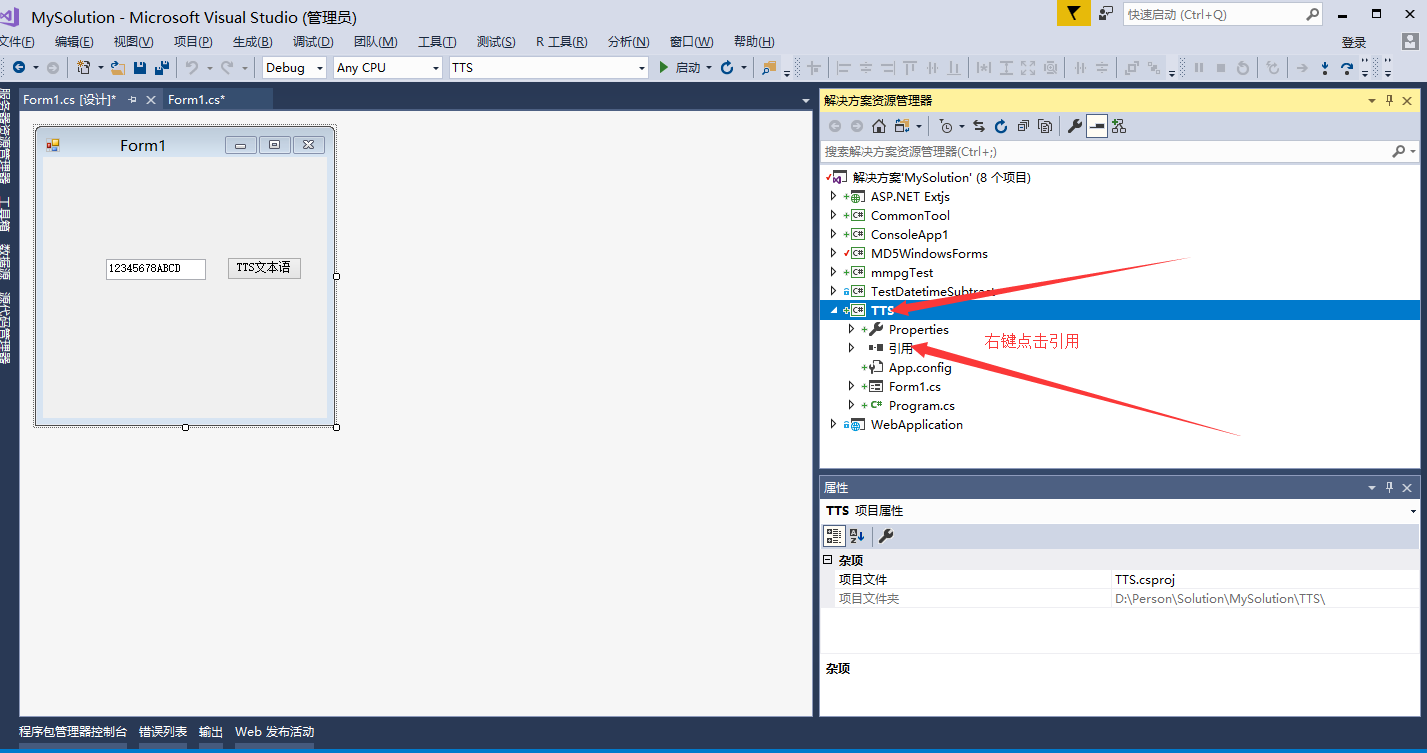Click the TTS.csproj project file value
Viewport: 1427px width, 753px height.
[1145, 579]
